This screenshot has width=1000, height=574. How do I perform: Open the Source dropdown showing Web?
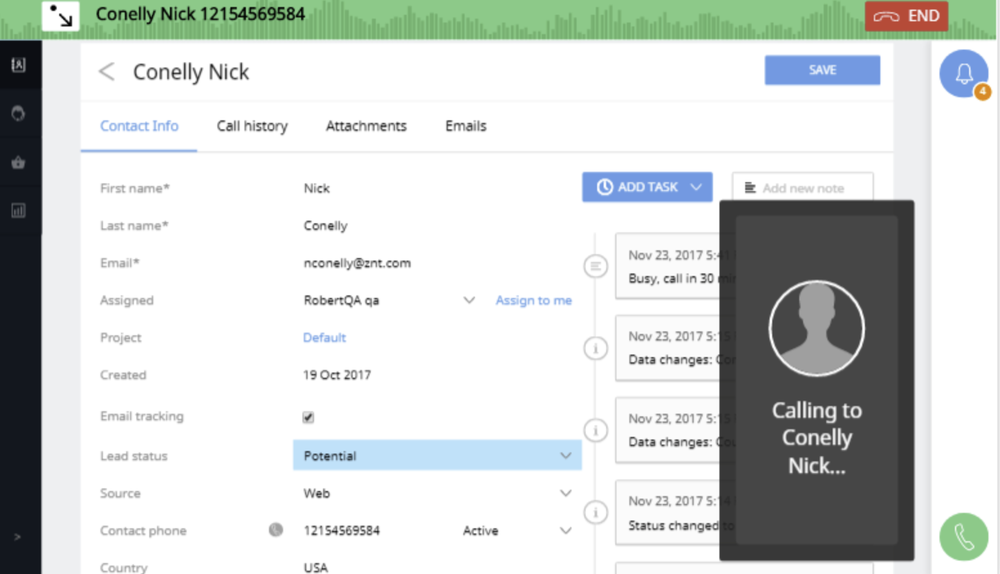pos(437,493)
